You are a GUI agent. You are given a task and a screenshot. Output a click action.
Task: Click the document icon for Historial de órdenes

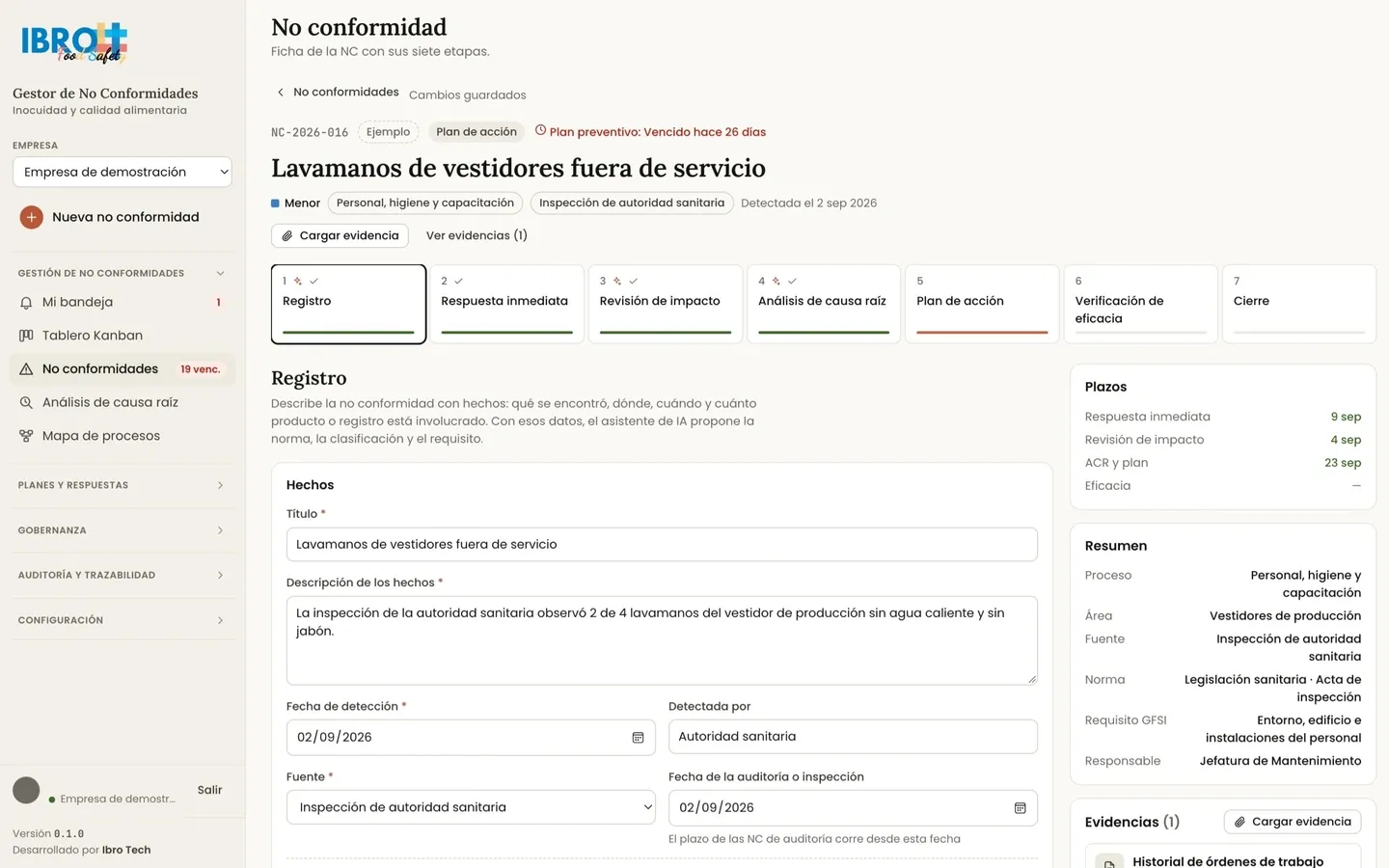[1109, 862]
